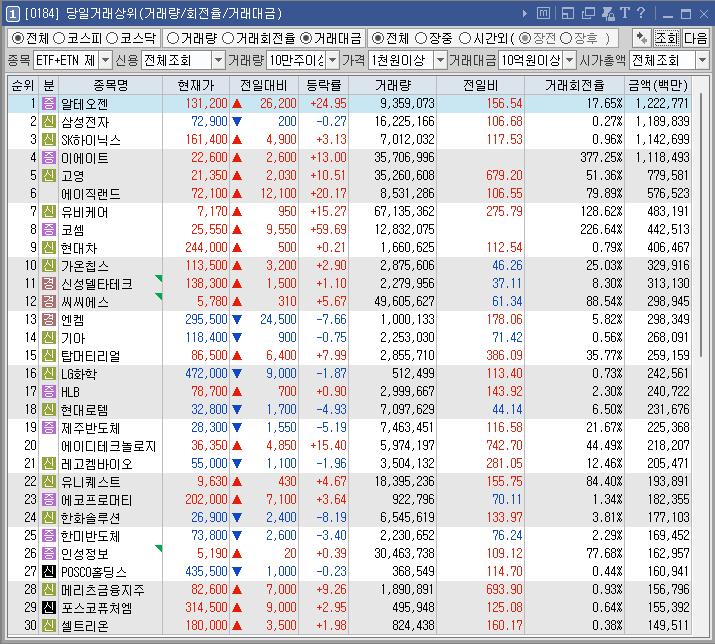Click the stock name 유비케어
715x644 pixels.
pos(84,212)
